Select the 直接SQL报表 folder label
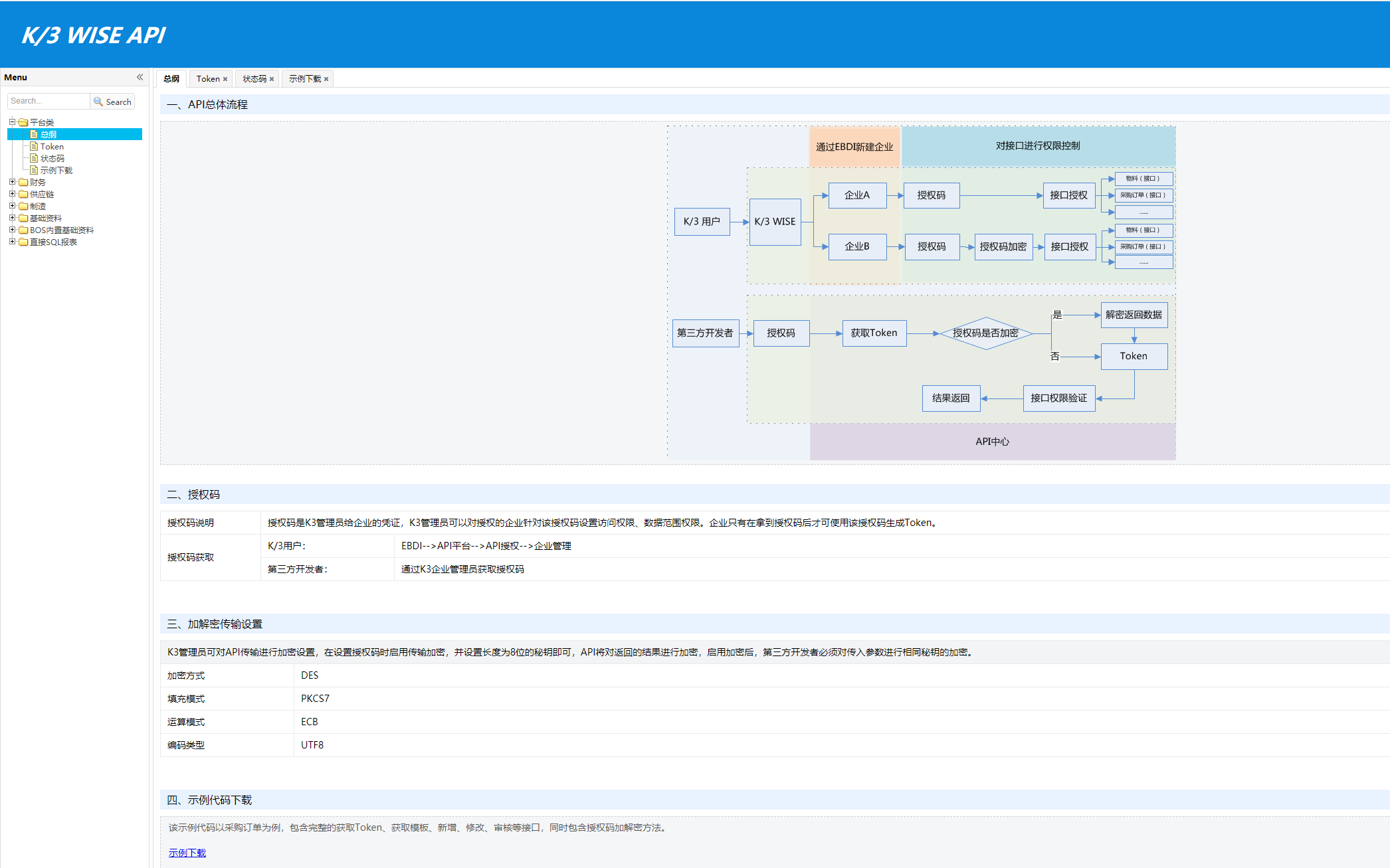 [53, 242]
